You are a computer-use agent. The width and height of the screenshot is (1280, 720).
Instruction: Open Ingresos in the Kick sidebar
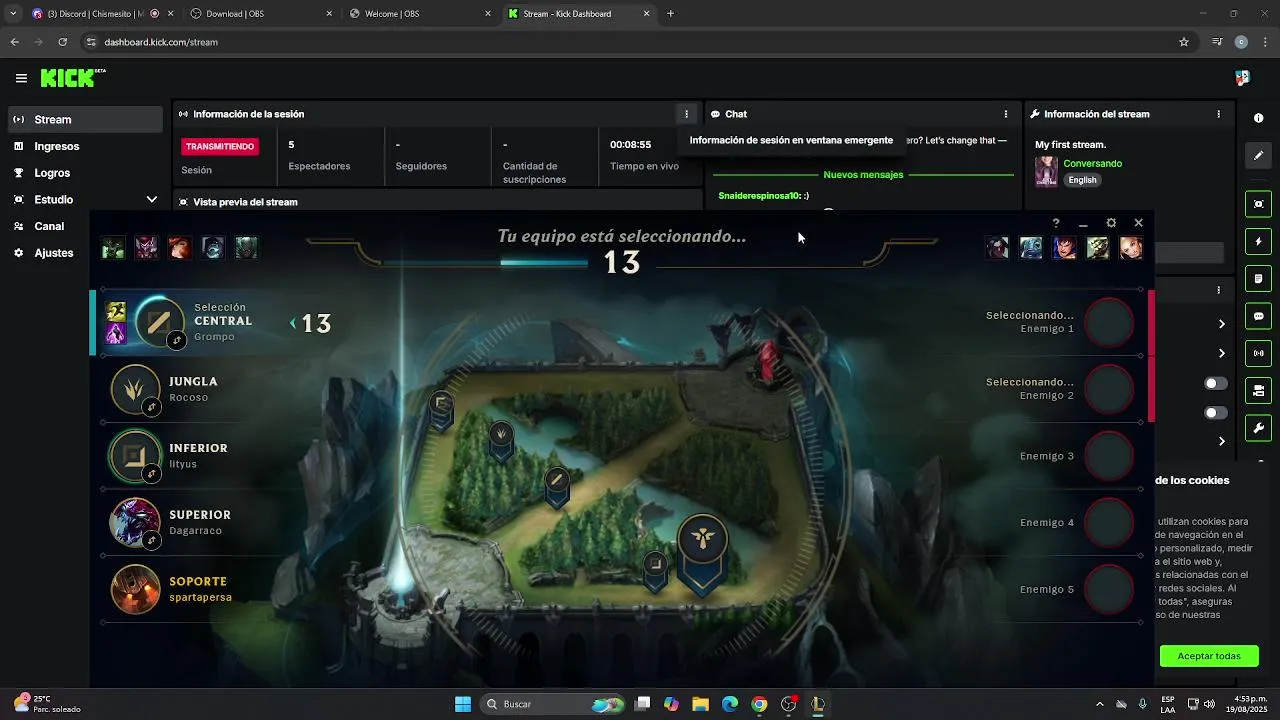(x=85, y=146)
